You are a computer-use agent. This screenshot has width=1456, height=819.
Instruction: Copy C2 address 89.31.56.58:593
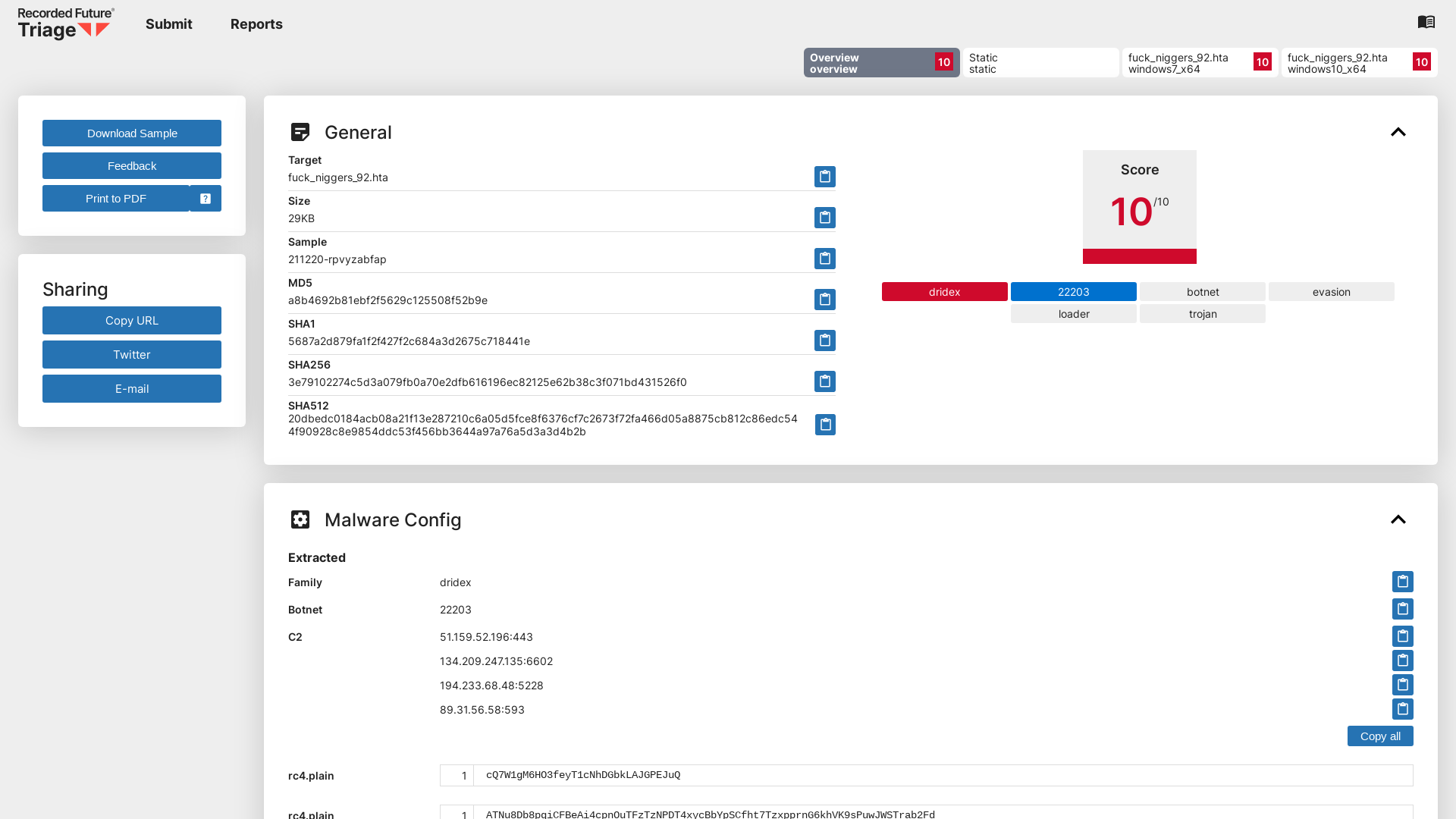coord(1403,709)
